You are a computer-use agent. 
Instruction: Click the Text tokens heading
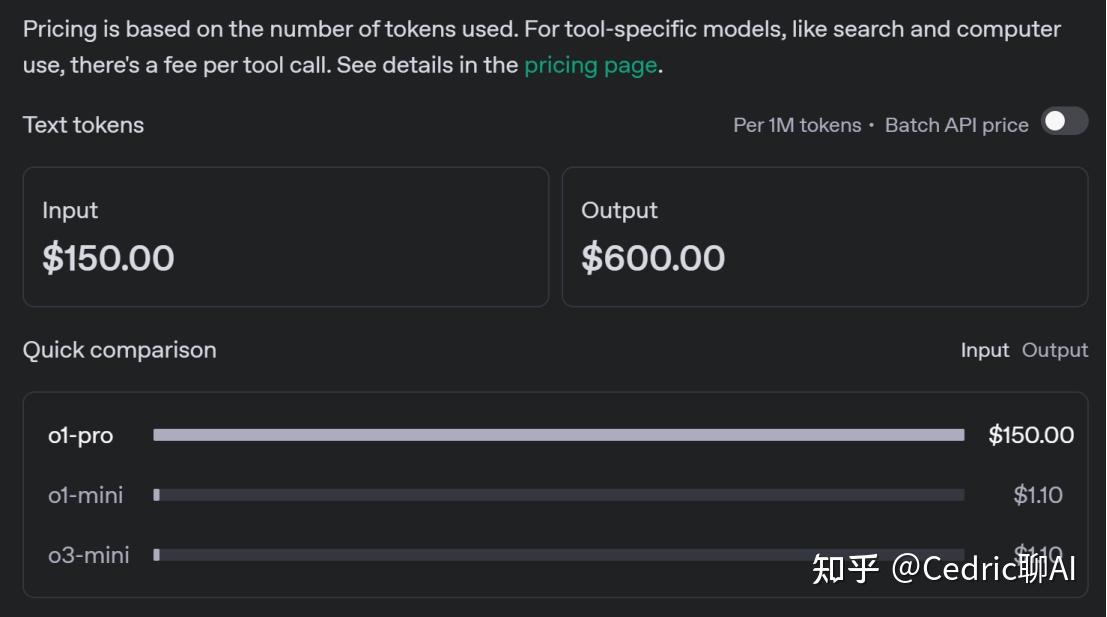click(x=83, y=124)
